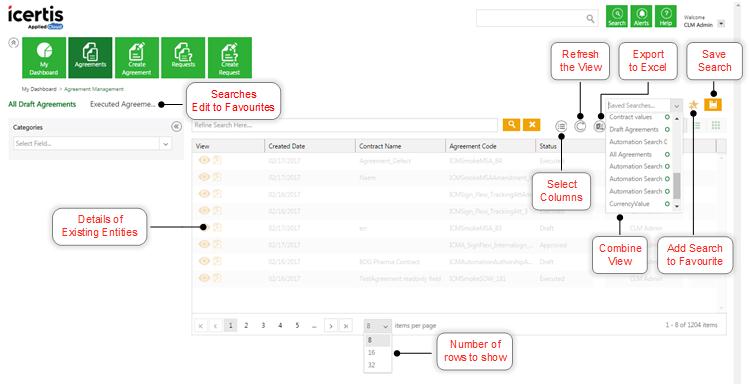Switch to the tile grid view
Image resolution: width=749 pixels, height=386 pixels.
tap(716, 126)
